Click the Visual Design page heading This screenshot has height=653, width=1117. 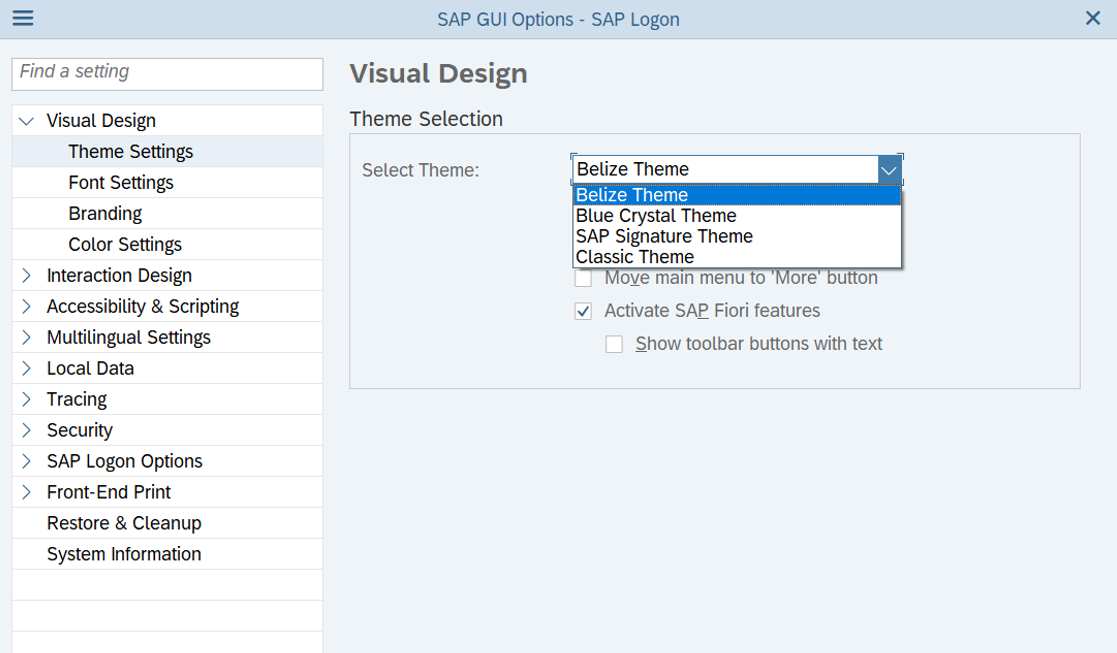click(x=439, y=74)
